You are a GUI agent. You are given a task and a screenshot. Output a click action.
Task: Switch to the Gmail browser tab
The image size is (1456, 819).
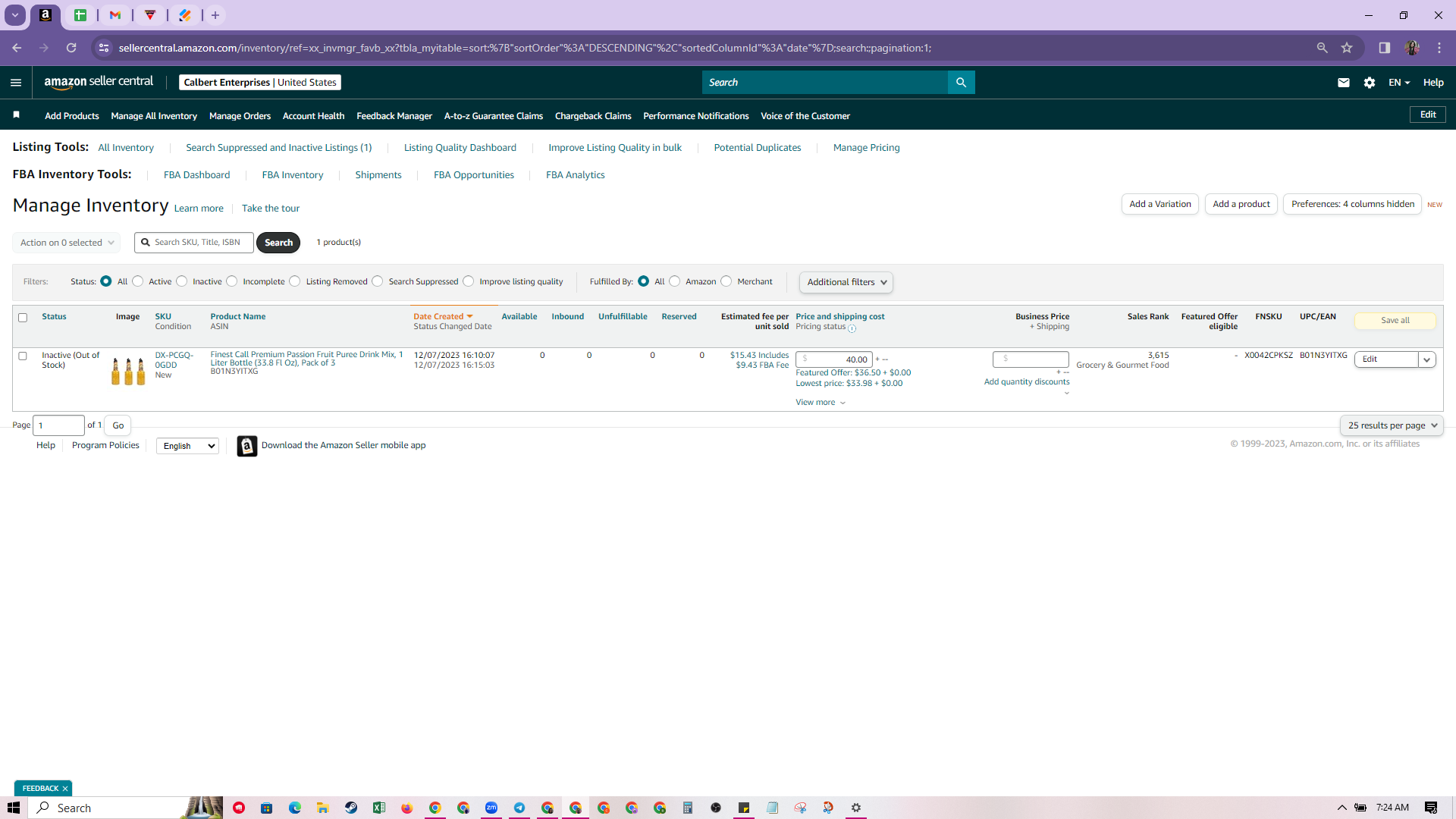tap(115, 15)
